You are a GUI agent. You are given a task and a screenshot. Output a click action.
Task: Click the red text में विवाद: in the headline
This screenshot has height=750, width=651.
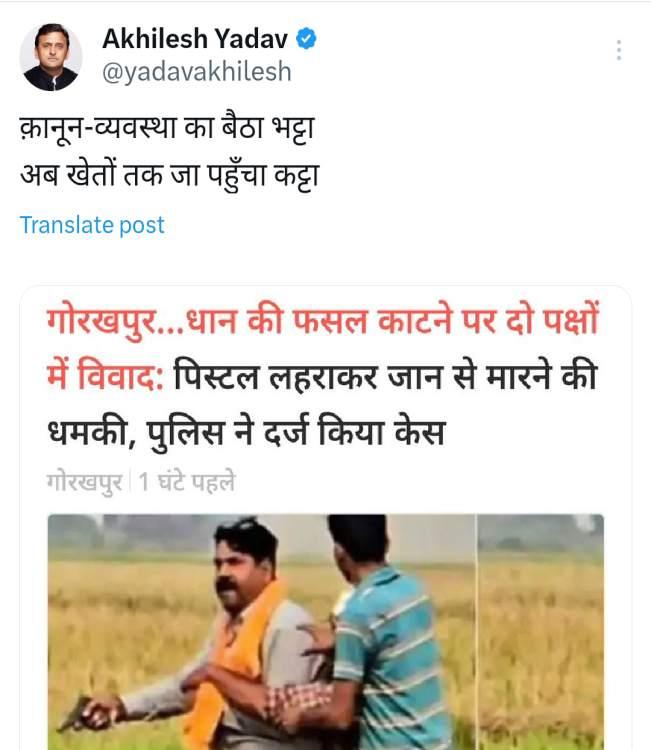[x=105, y=376]
